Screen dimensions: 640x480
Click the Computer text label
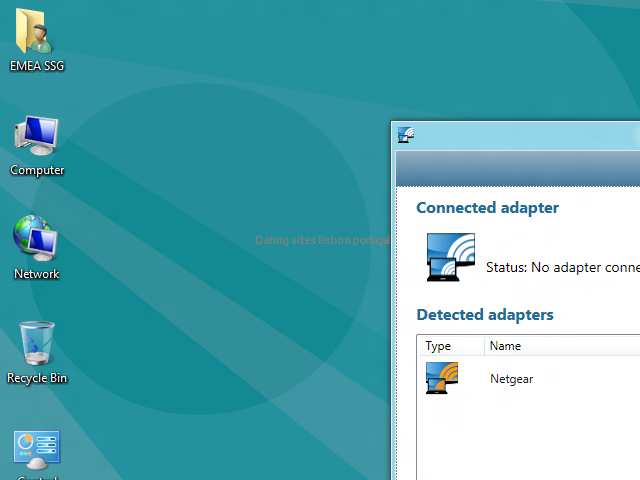pos(37,170)
